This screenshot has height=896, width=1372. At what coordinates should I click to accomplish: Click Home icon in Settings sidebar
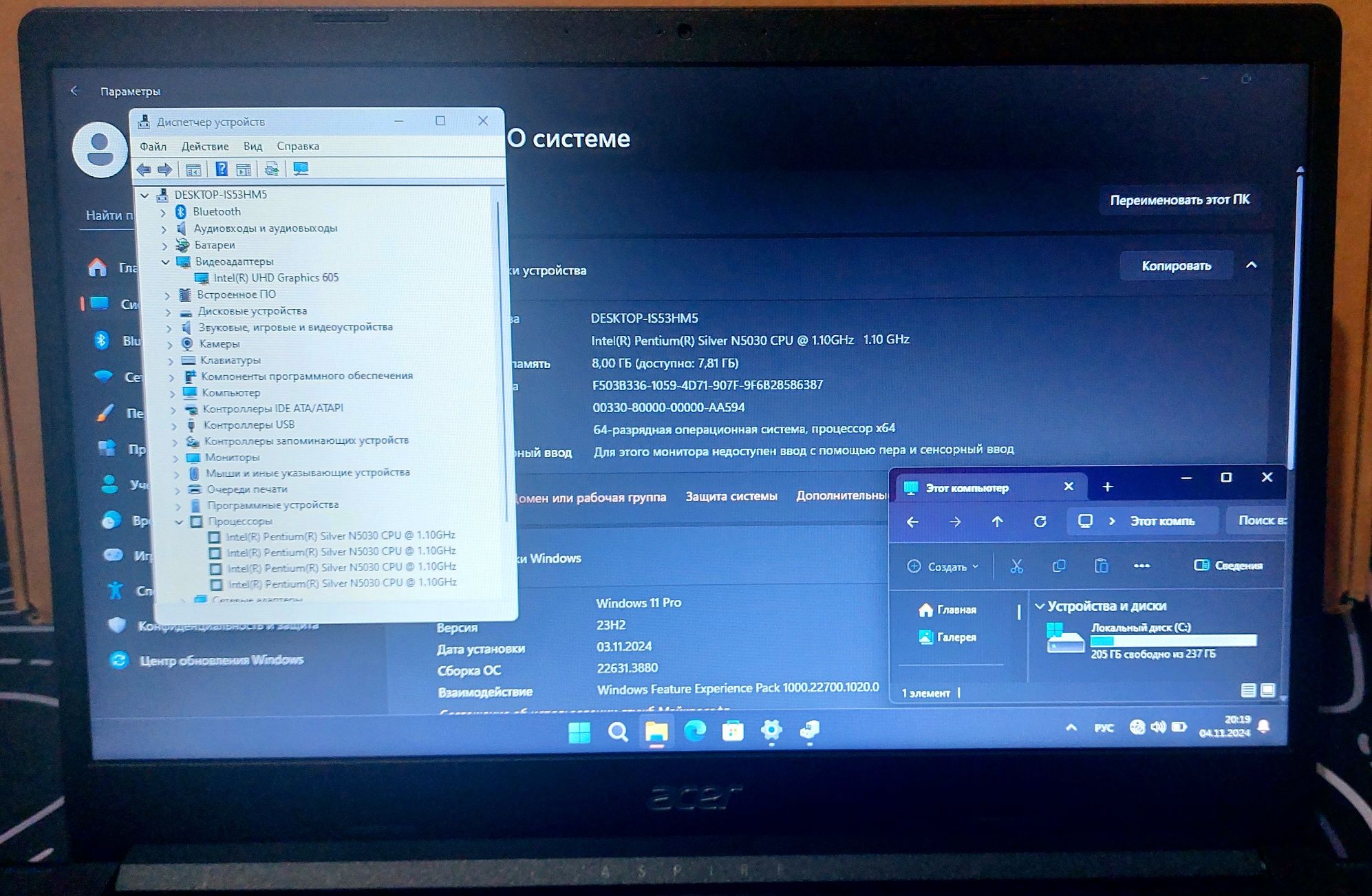pos(98,268)
